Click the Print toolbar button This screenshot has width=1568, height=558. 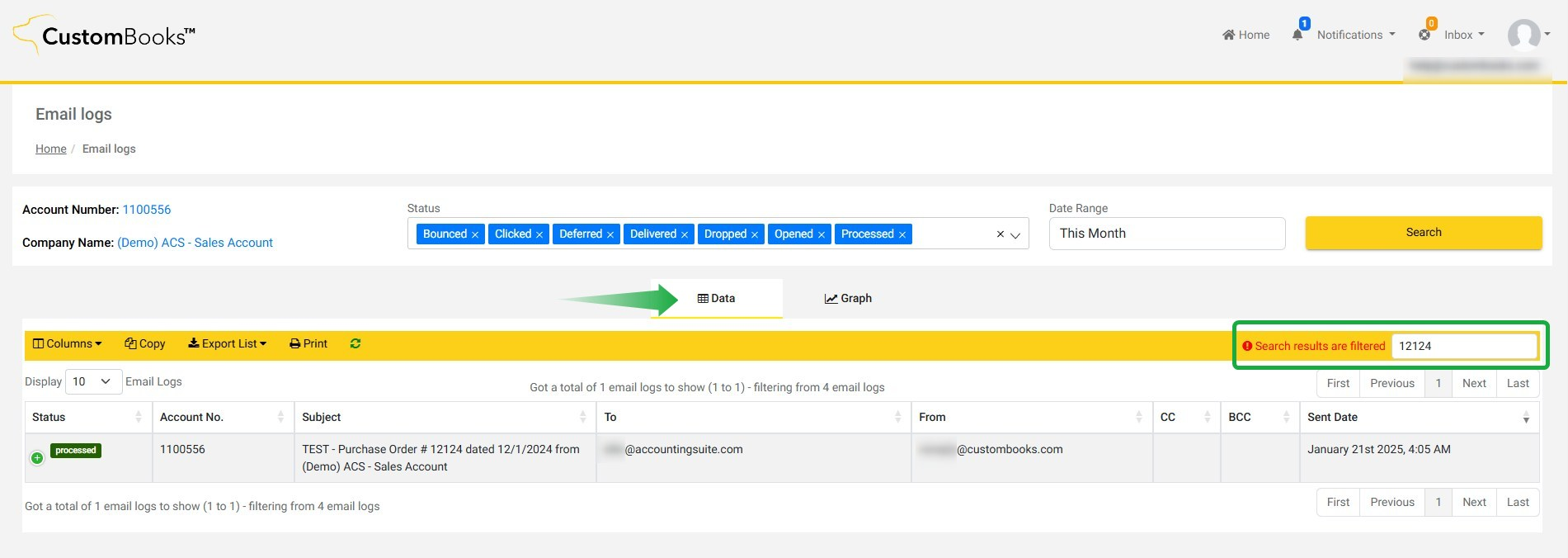pos(308,343)
